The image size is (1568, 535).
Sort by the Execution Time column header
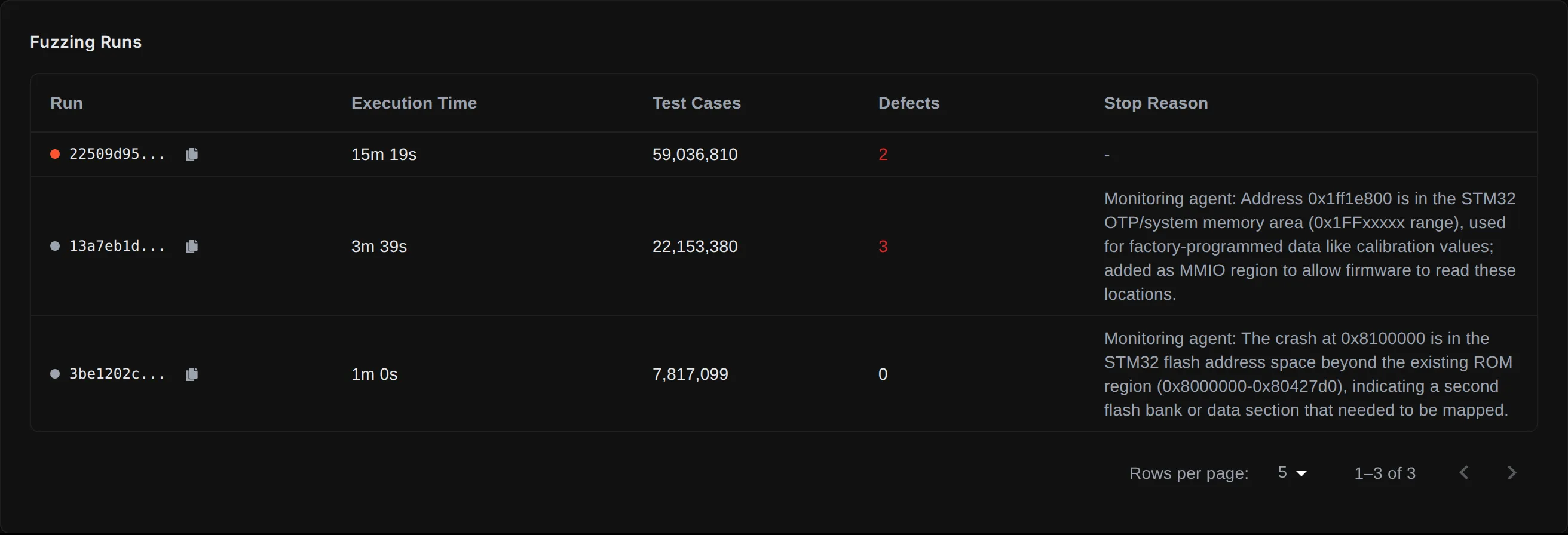(414, 103)
